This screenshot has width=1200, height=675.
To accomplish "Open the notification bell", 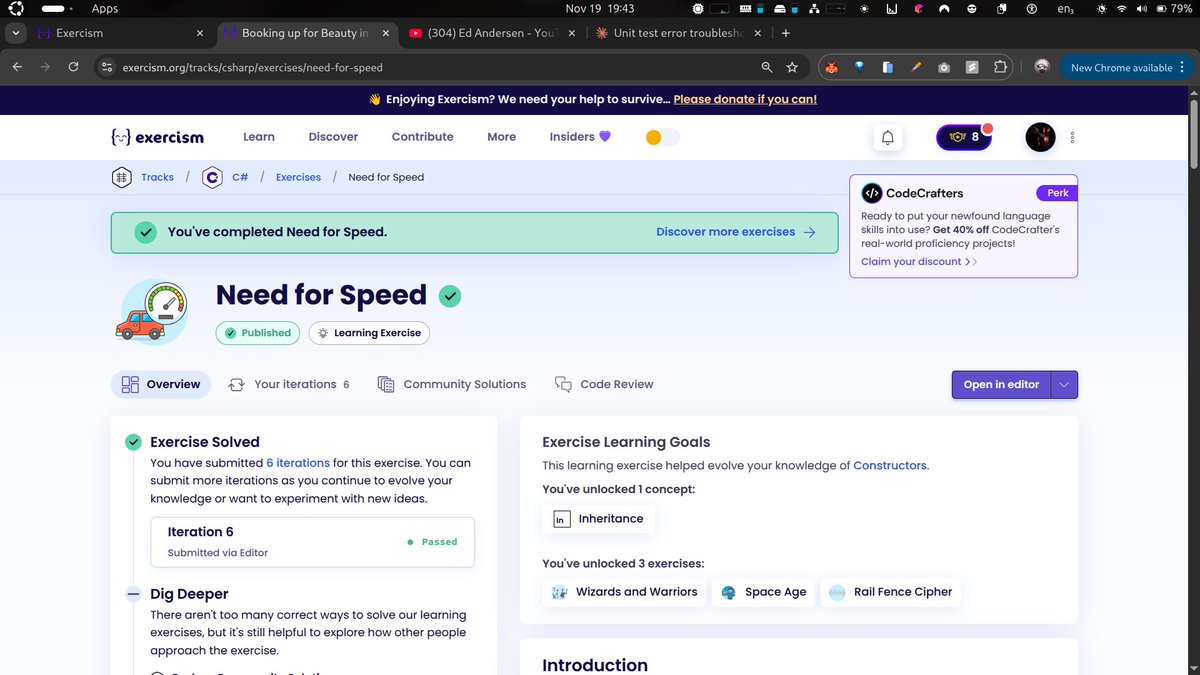I will click(887, 137).
